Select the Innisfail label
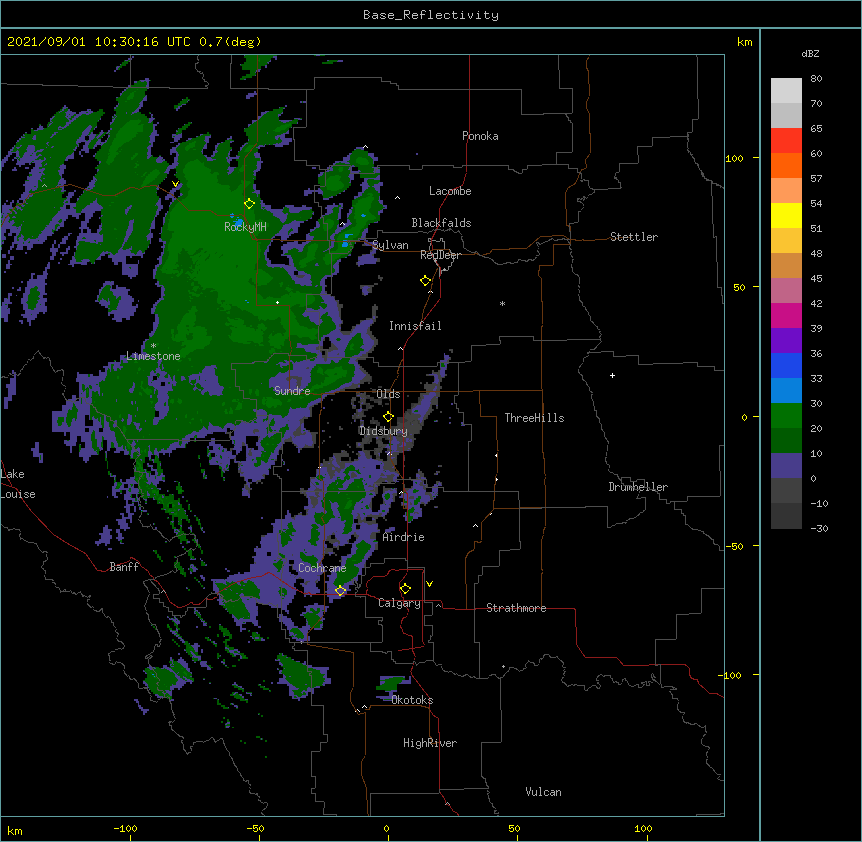Image resolution: width=862 pixels, height=842 pixels. click(415, 326)
